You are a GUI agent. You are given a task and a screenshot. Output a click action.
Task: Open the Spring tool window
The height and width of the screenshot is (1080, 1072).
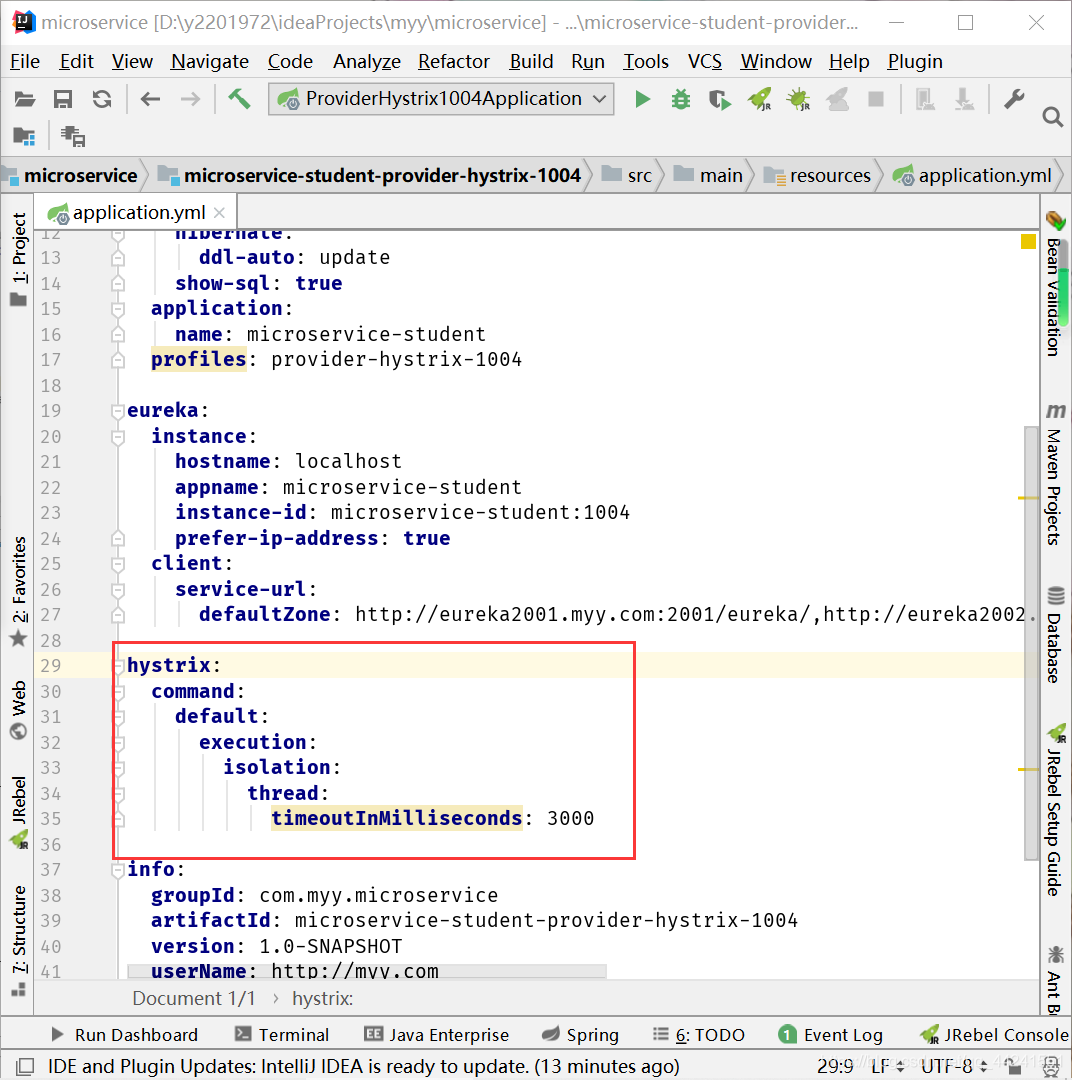[580, 1035]
